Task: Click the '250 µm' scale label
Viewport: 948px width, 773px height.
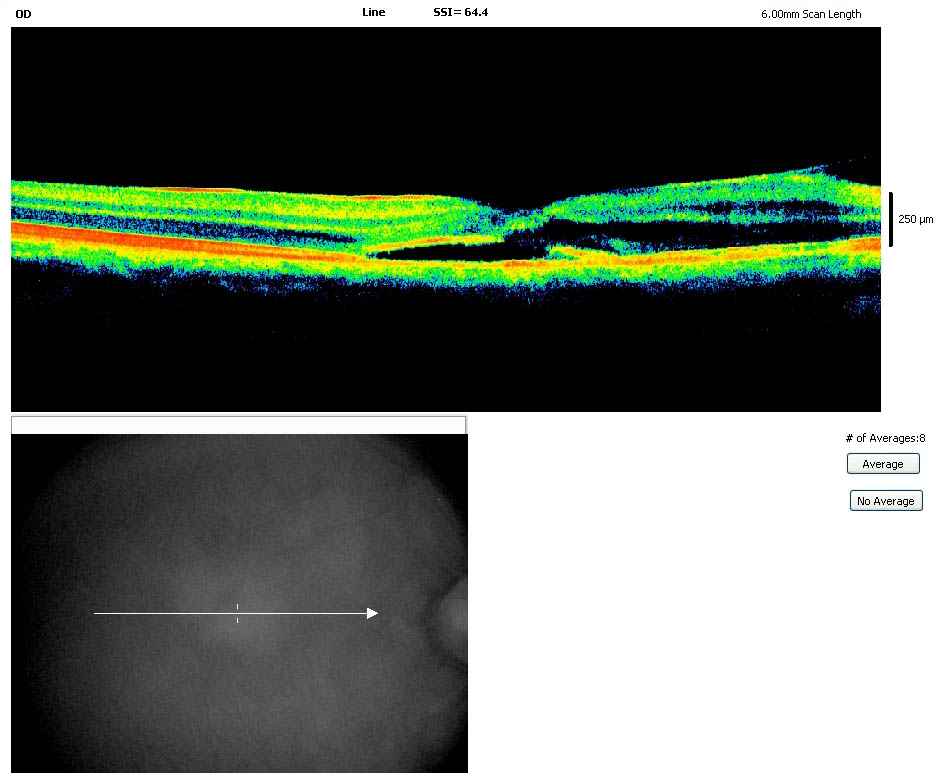Action: click(x=915, y=219)
